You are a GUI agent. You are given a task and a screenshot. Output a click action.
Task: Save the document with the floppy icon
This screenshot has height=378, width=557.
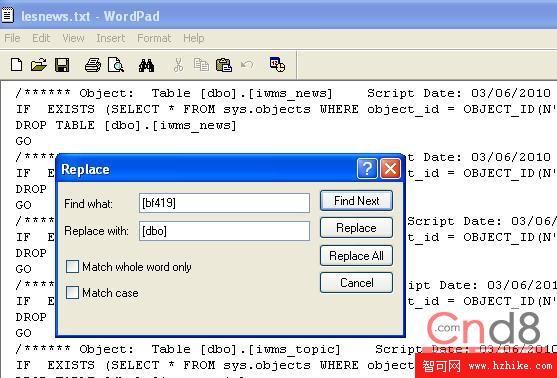click(x=62, y=65)
